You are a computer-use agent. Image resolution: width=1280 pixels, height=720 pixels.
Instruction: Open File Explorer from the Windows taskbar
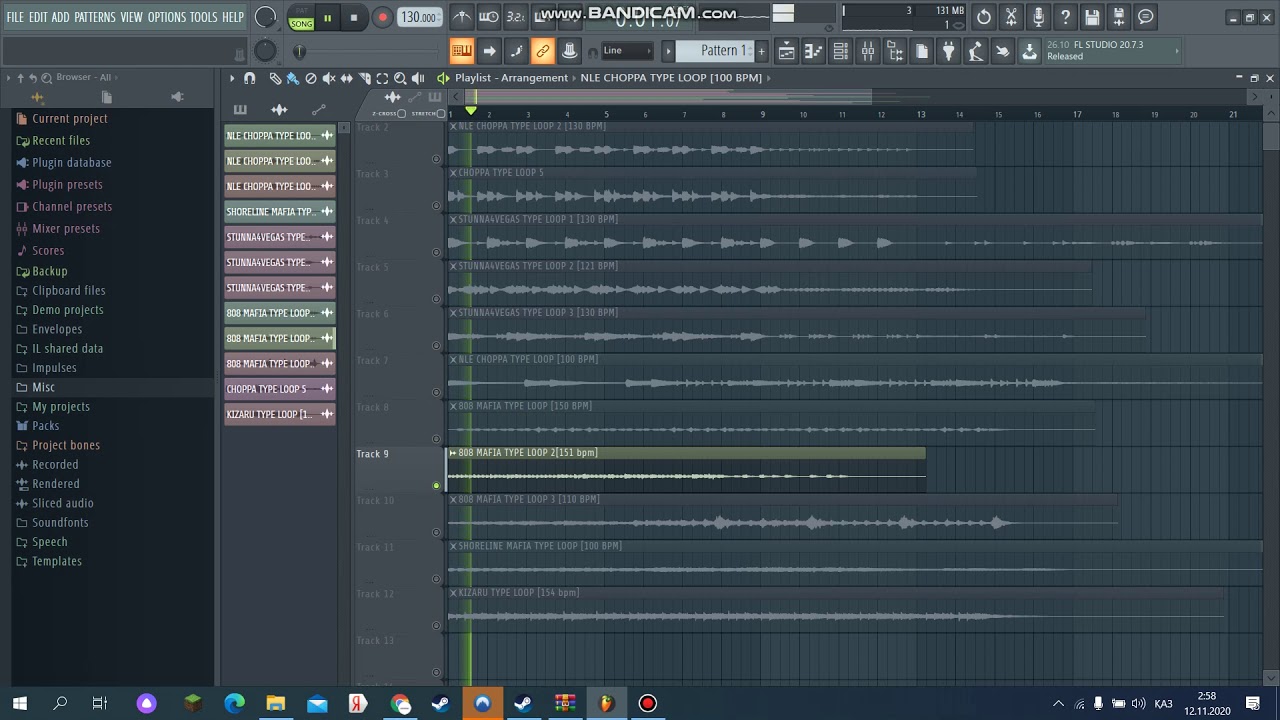(275, 703)
